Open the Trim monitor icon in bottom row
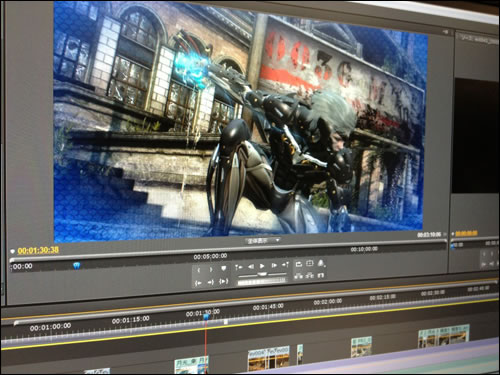This screenshot has width=500, height=375. [321, 275]
